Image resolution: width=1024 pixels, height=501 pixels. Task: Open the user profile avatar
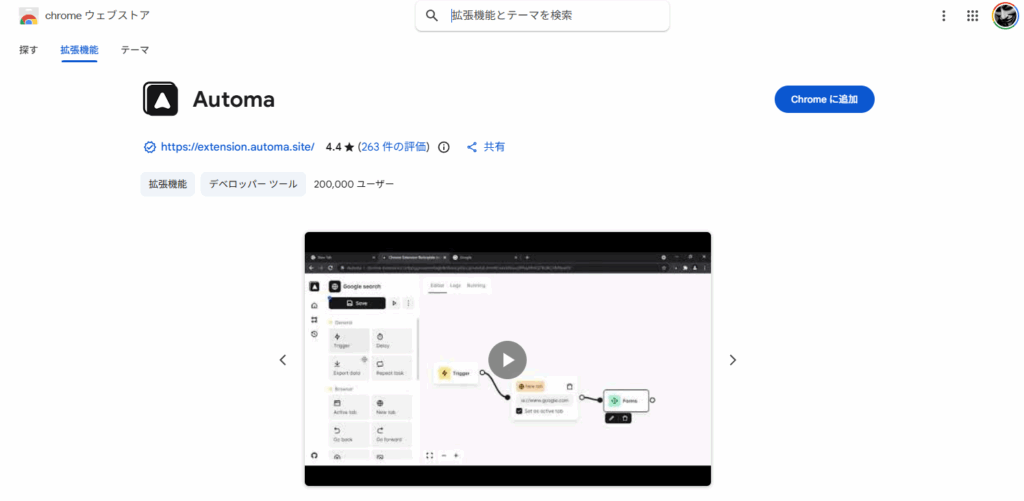pos(1004,16)
